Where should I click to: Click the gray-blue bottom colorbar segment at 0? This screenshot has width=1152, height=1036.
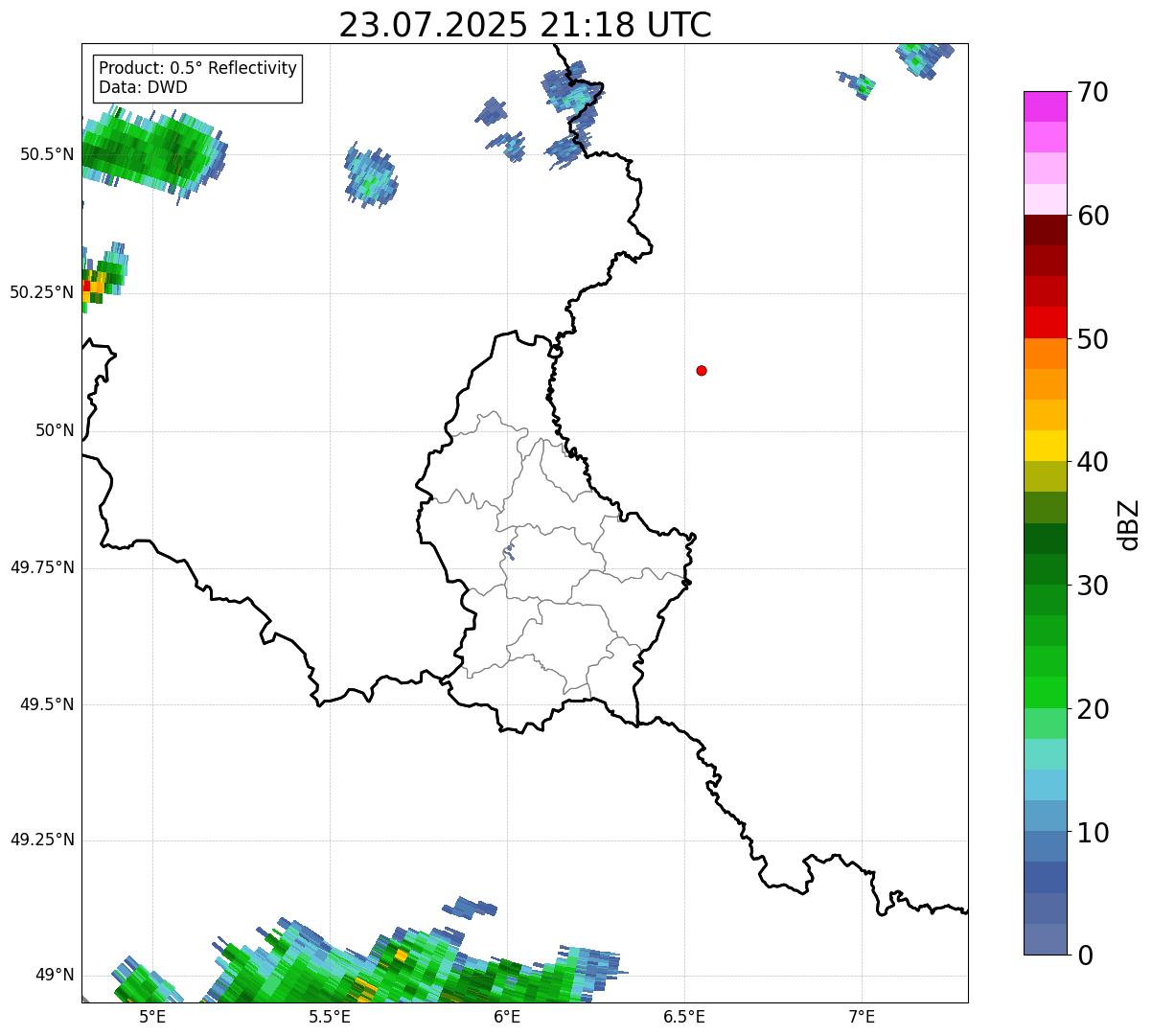click(1046, 939)
